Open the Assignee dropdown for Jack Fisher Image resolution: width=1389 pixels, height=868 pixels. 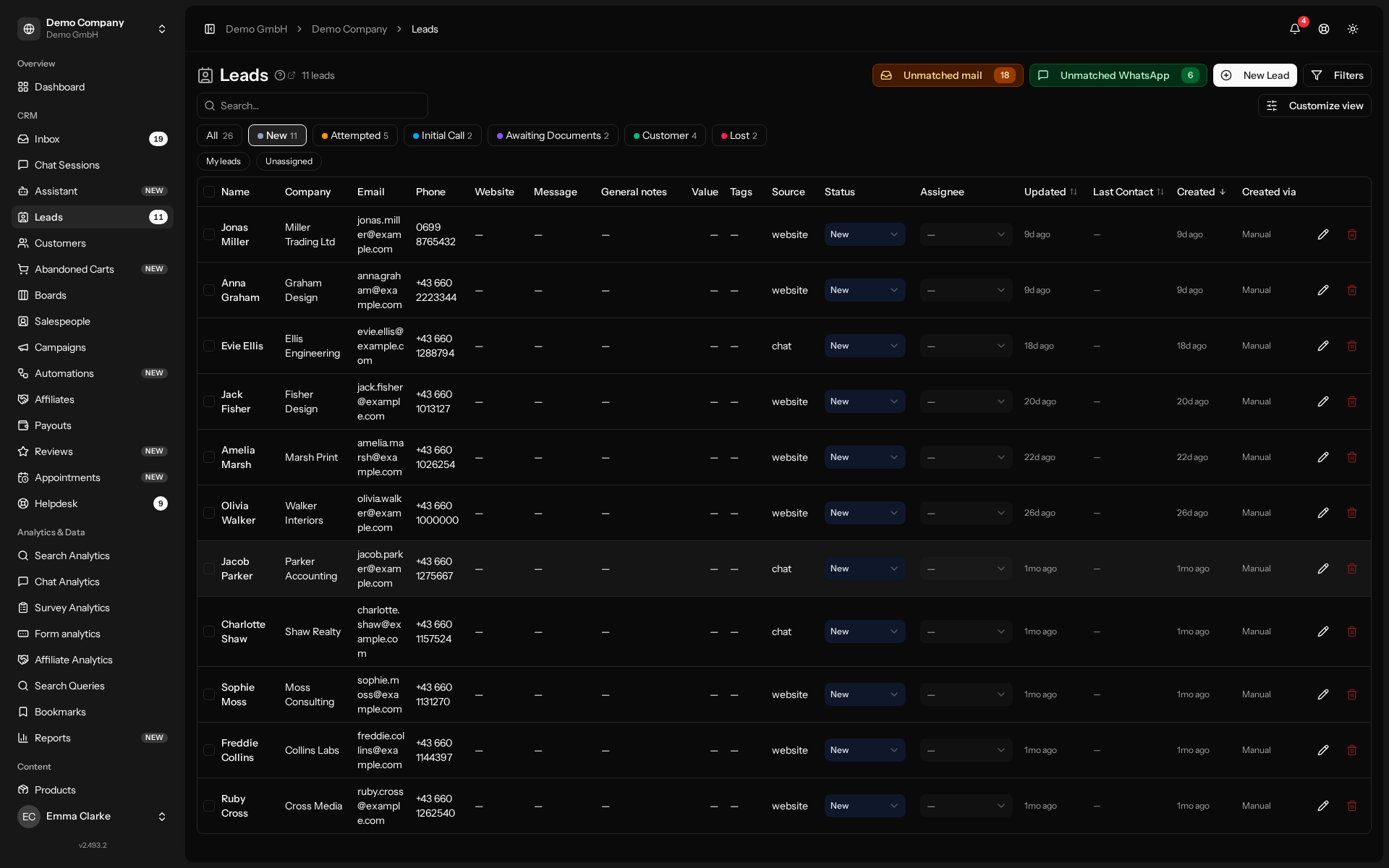[966, 401]
